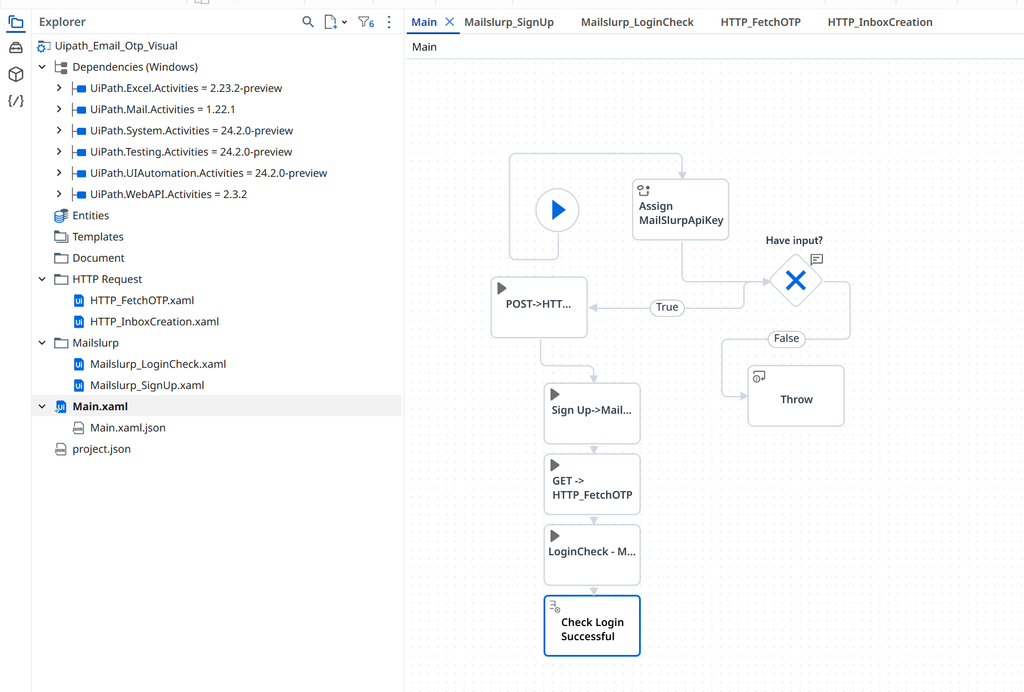Viewport: 1024px width, 692px height.
Task: Click the Entities database icon
Action: 61,215
